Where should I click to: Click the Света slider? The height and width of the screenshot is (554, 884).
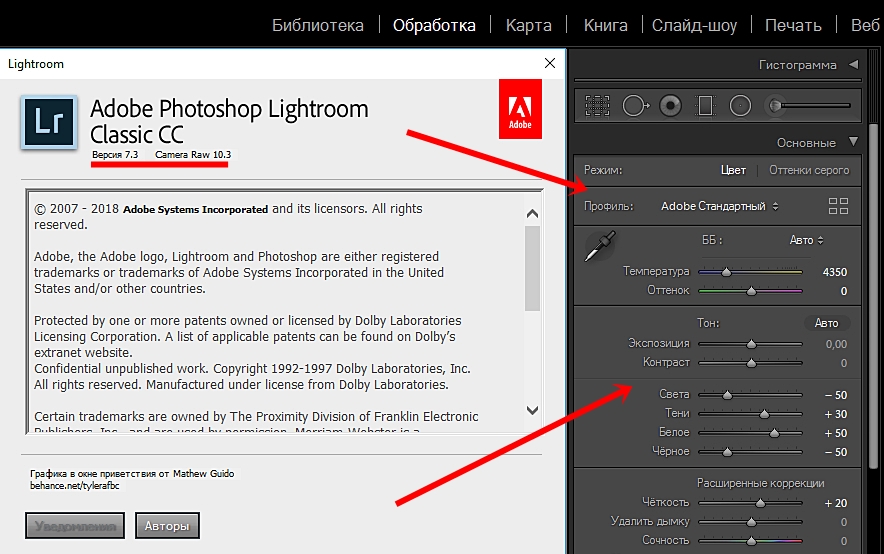pos(750,395)
